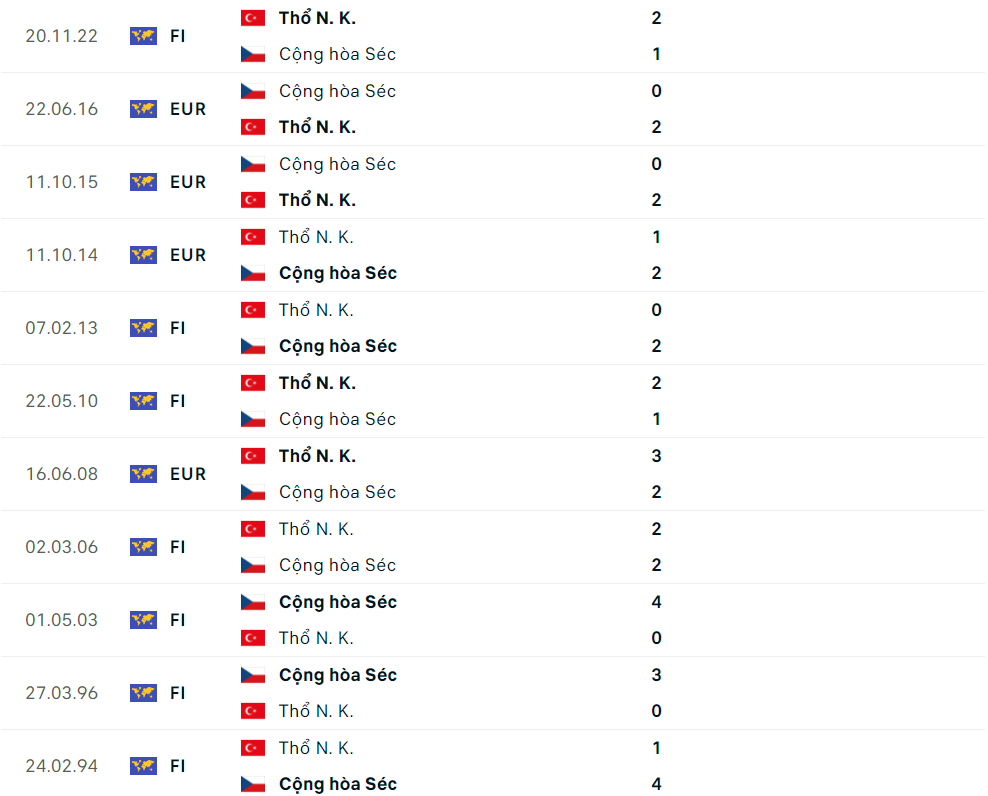
Task: Click the Turkey flag in the 11.10.14 match
Action: [253, 237]
